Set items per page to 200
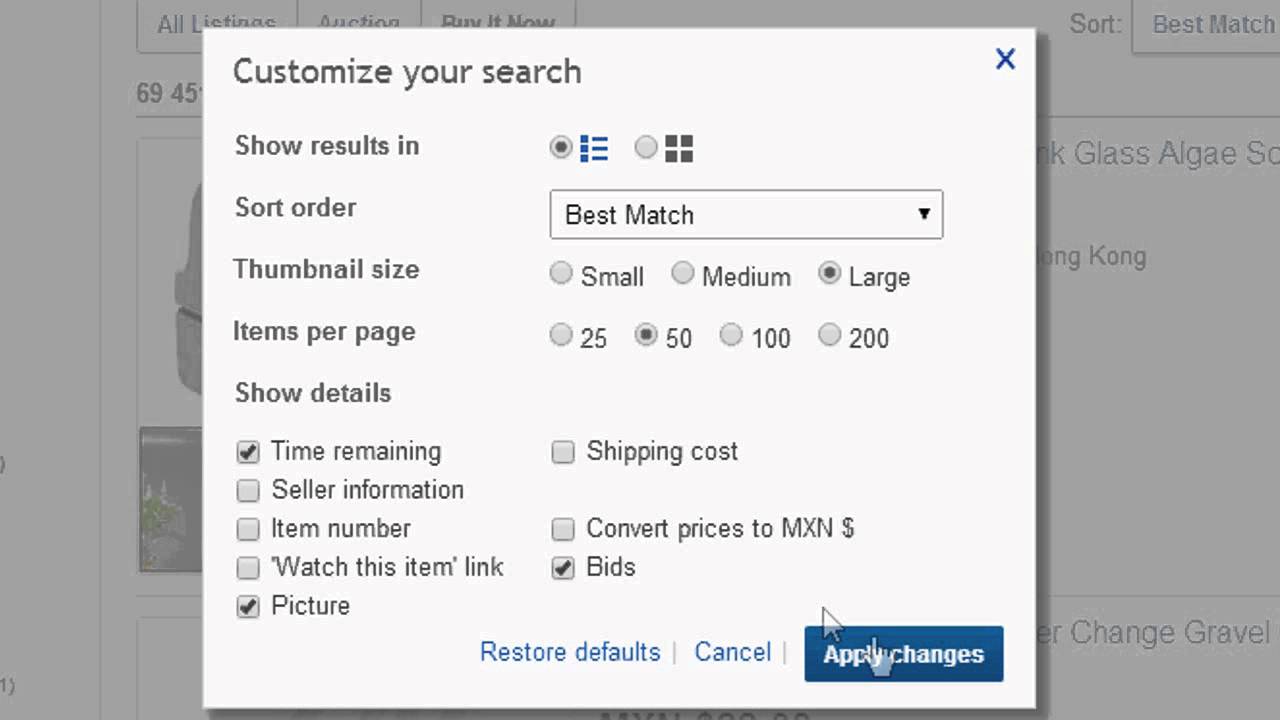Screen dimensions: 1280x720 (829, 336)
